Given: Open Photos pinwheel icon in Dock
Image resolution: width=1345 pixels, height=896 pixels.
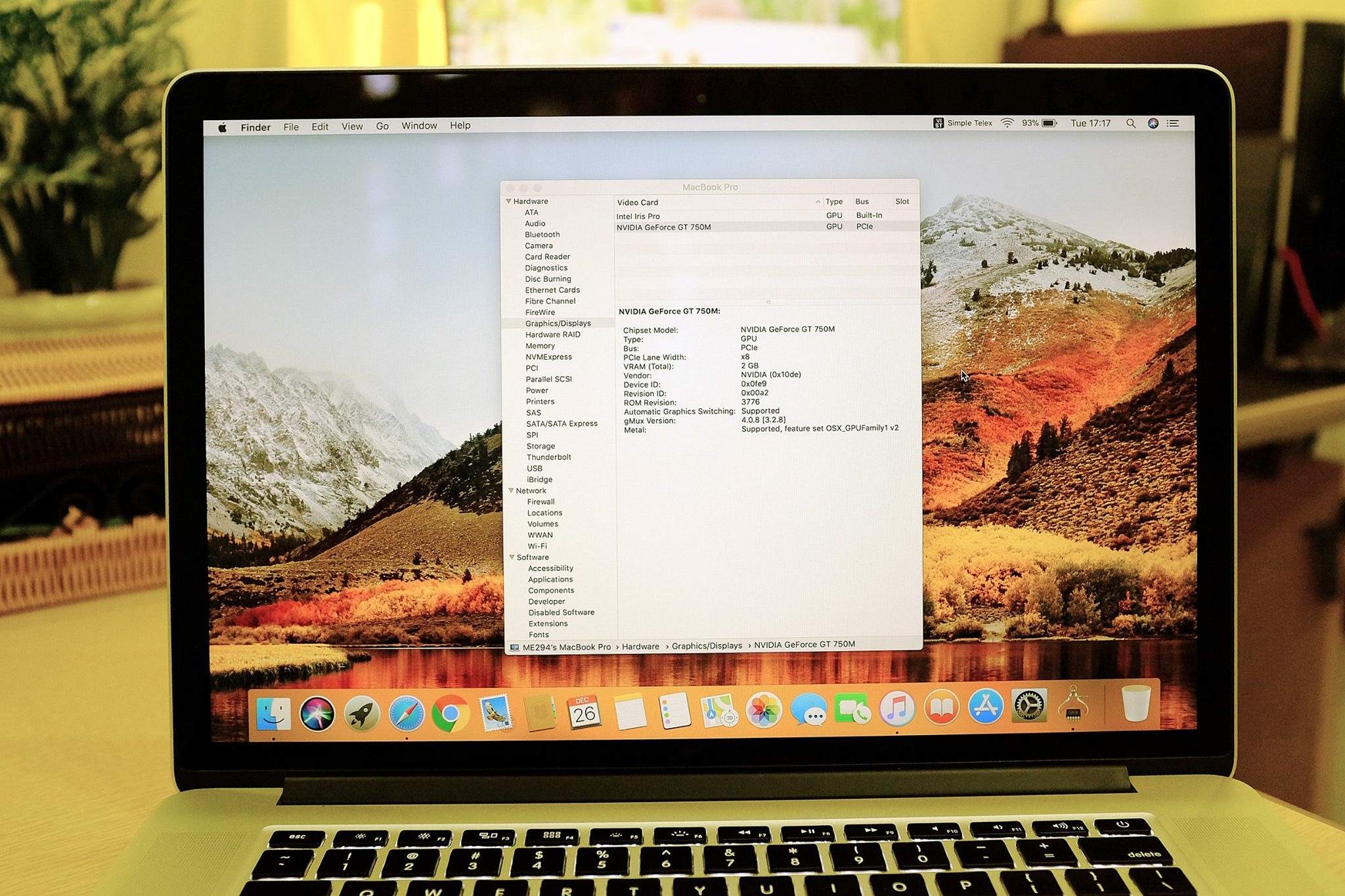Looking at the screenshot, I should pyautogui.click(x=764, y=710).
